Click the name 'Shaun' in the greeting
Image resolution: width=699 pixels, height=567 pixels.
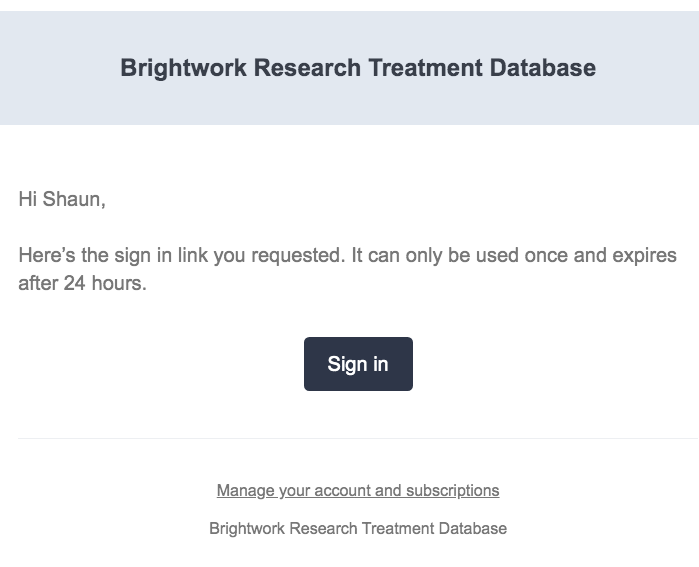73,199
